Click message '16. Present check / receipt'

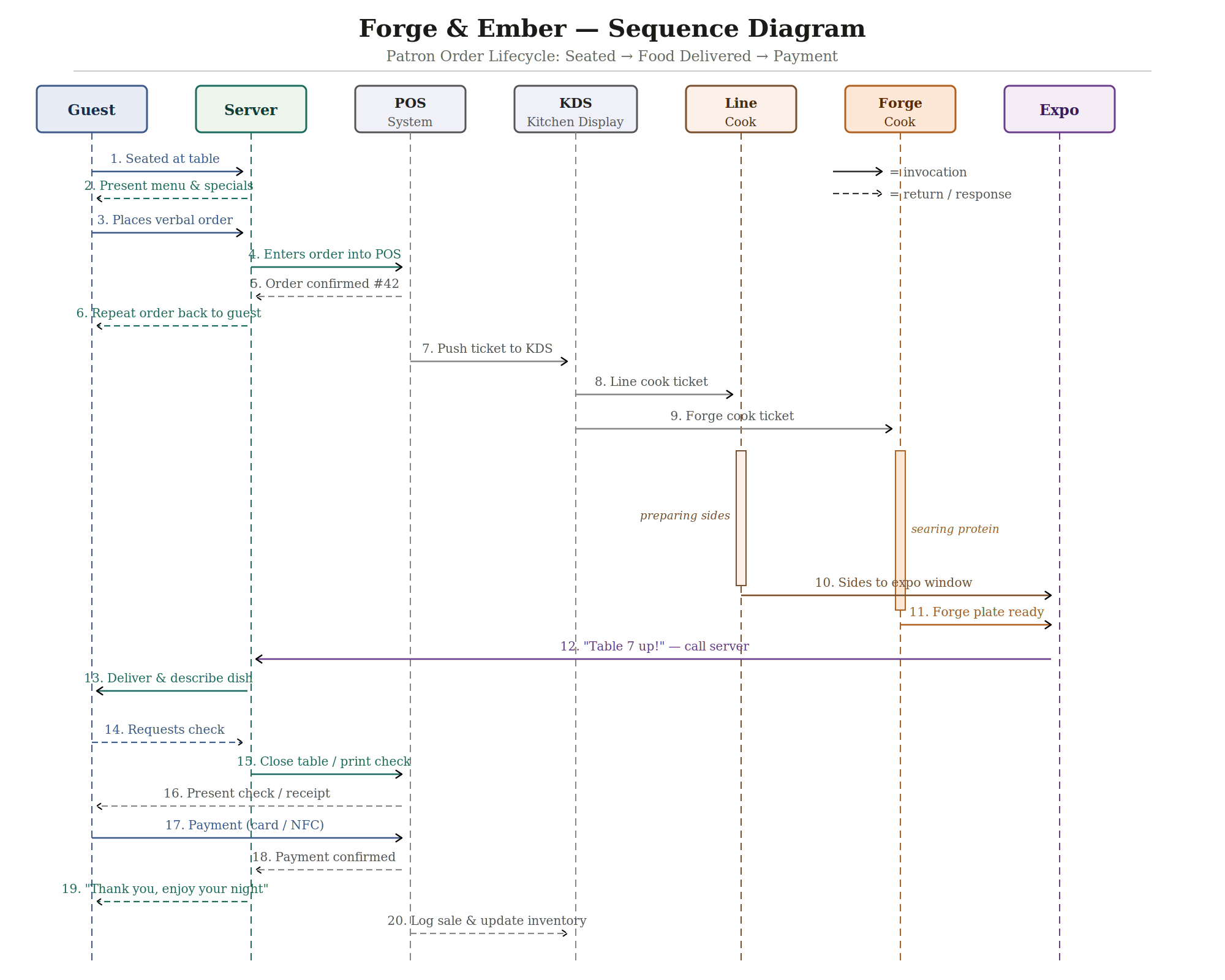point(247,794)
